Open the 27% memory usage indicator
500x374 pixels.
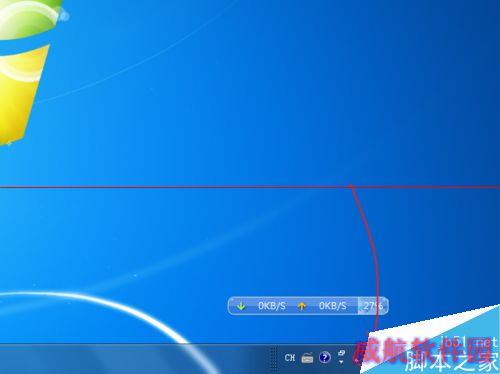pyautogui.click(x=373, y=306)
